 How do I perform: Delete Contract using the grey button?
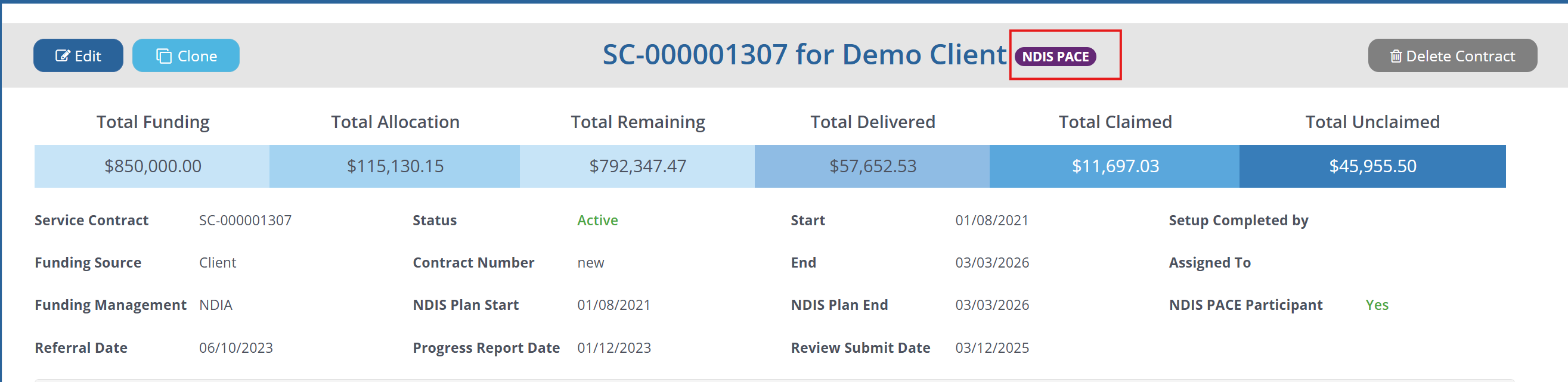[1452, 56]
